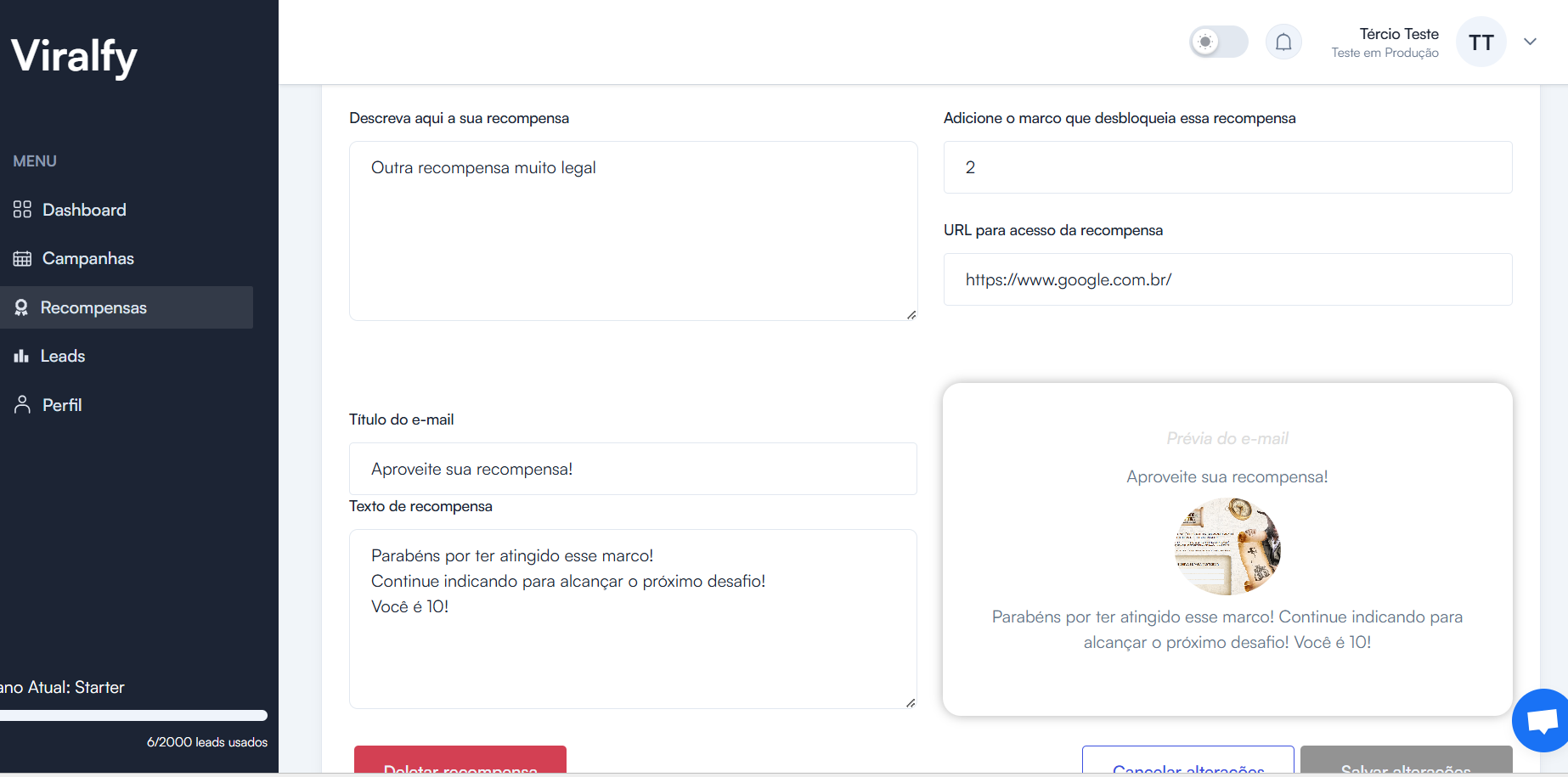Click the Campanhas calendar icon
The width and height of the screenshot is (1568, 777).
[22, 258]
